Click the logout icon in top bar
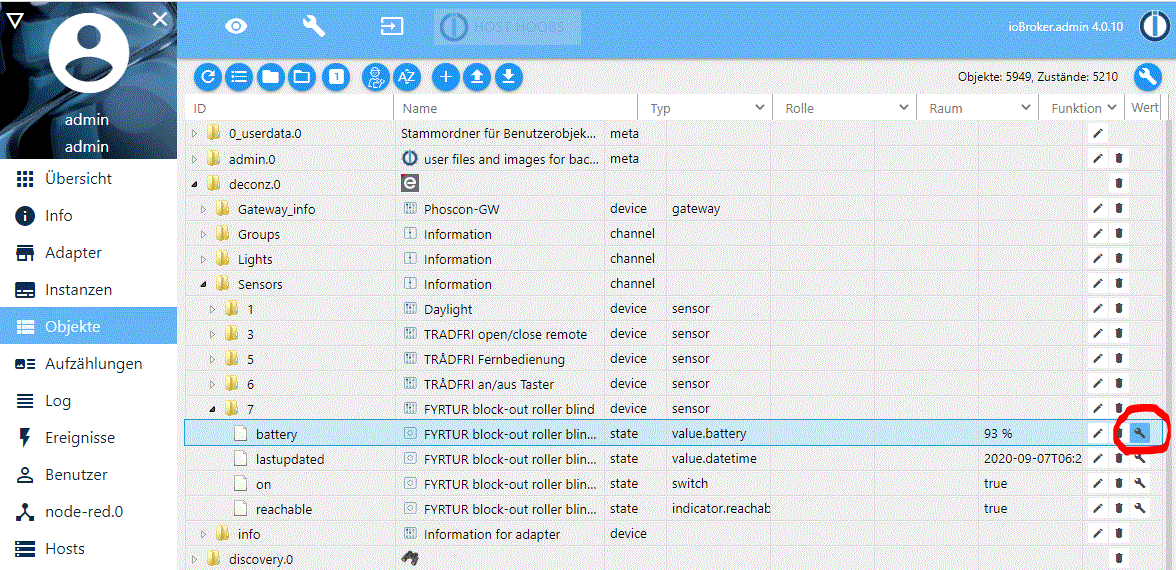The image size is (1176, 570). [x=392, y=27]
